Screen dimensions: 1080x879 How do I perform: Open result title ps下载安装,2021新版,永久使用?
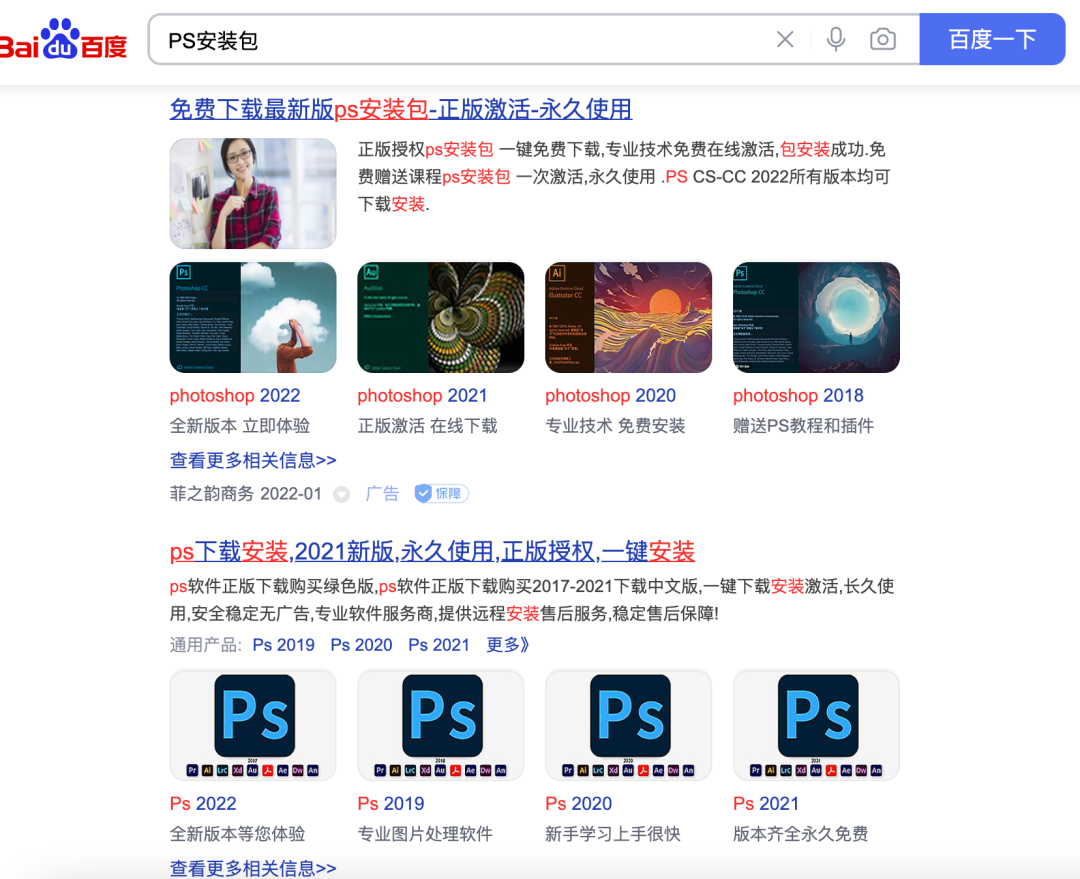(432, 551)
